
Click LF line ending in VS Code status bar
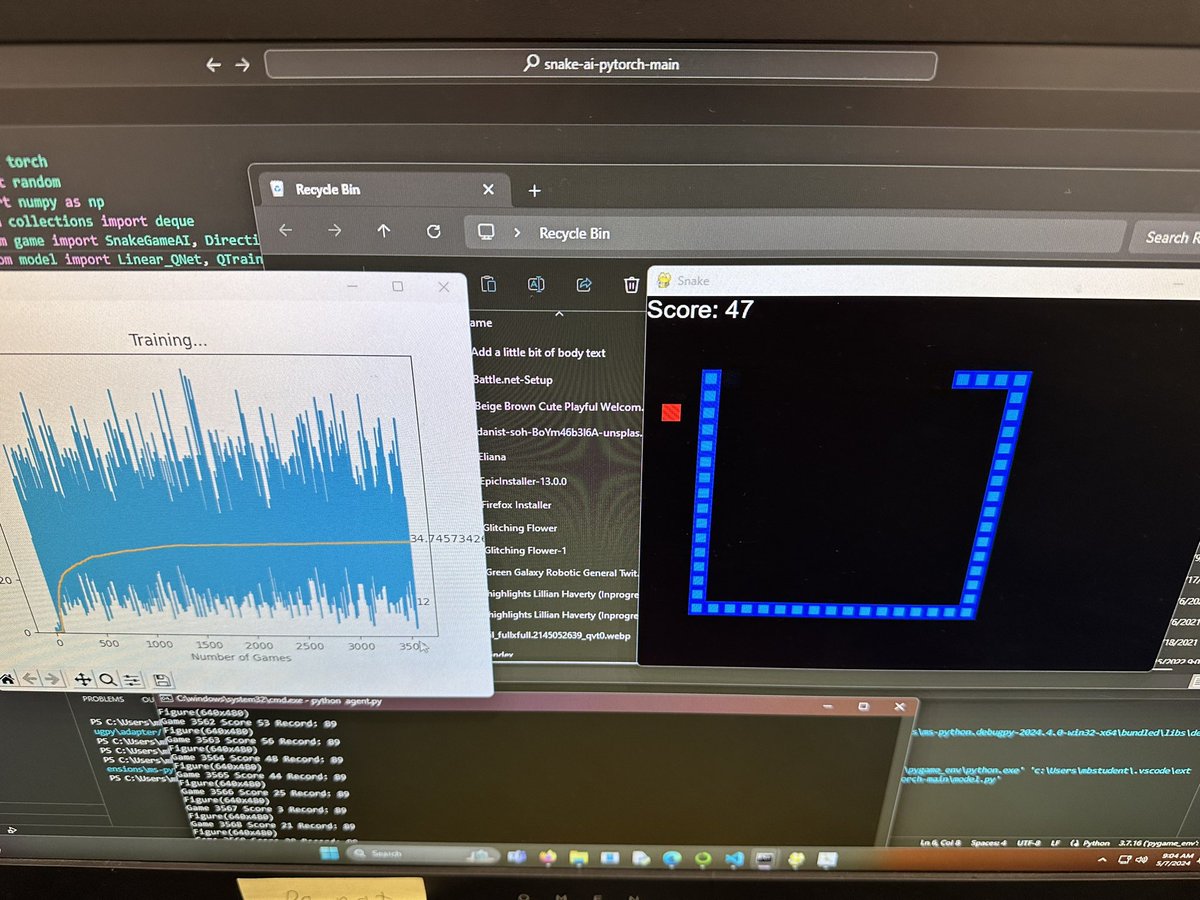click(1055, 843)
